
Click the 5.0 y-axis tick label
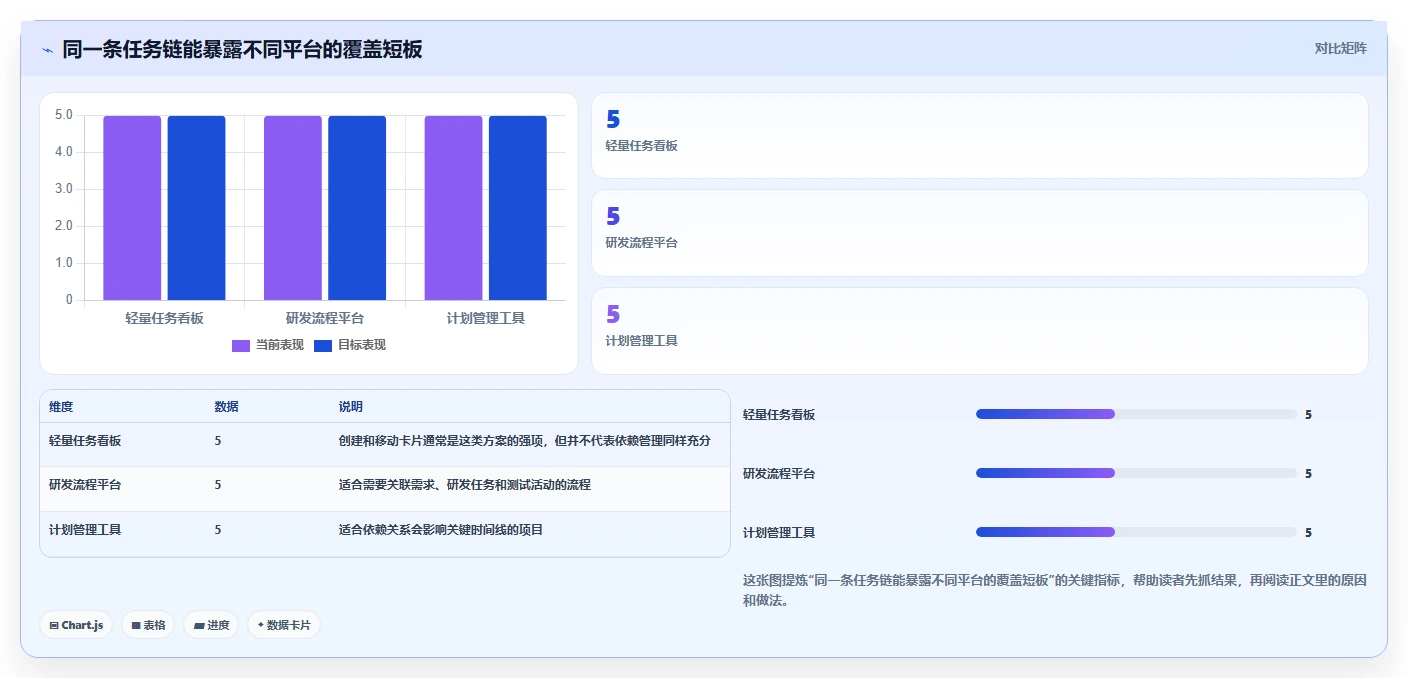[64, 115]
